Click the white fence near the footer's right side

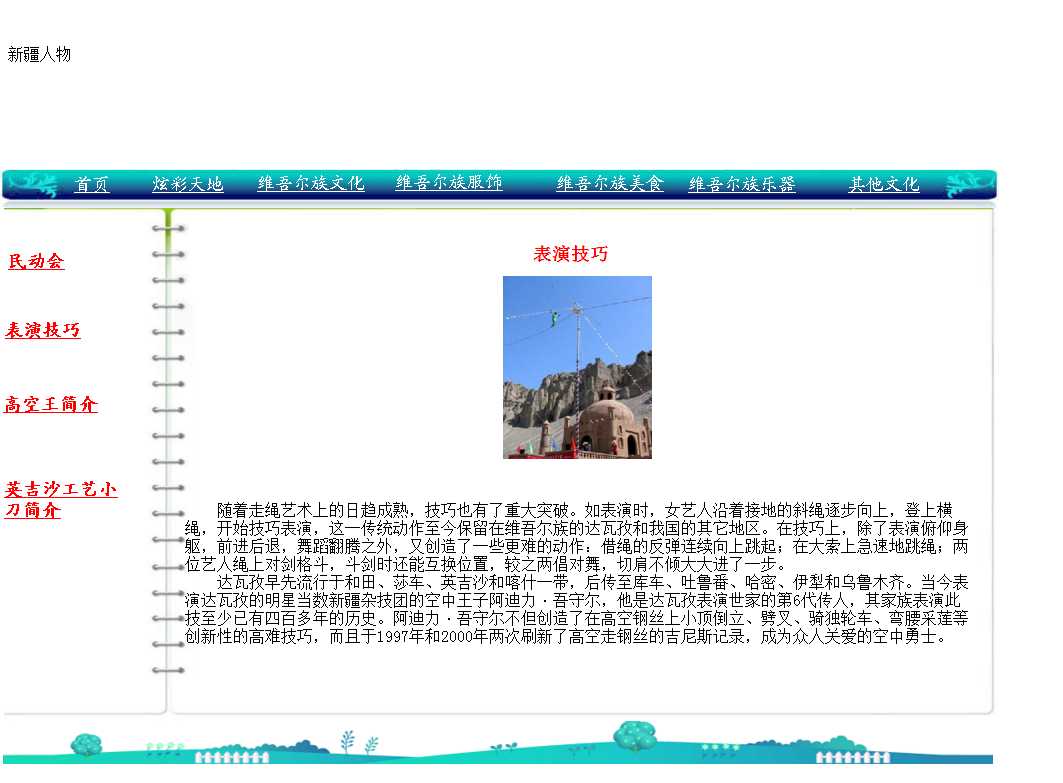pyautogui.click(x=851, y=756)
